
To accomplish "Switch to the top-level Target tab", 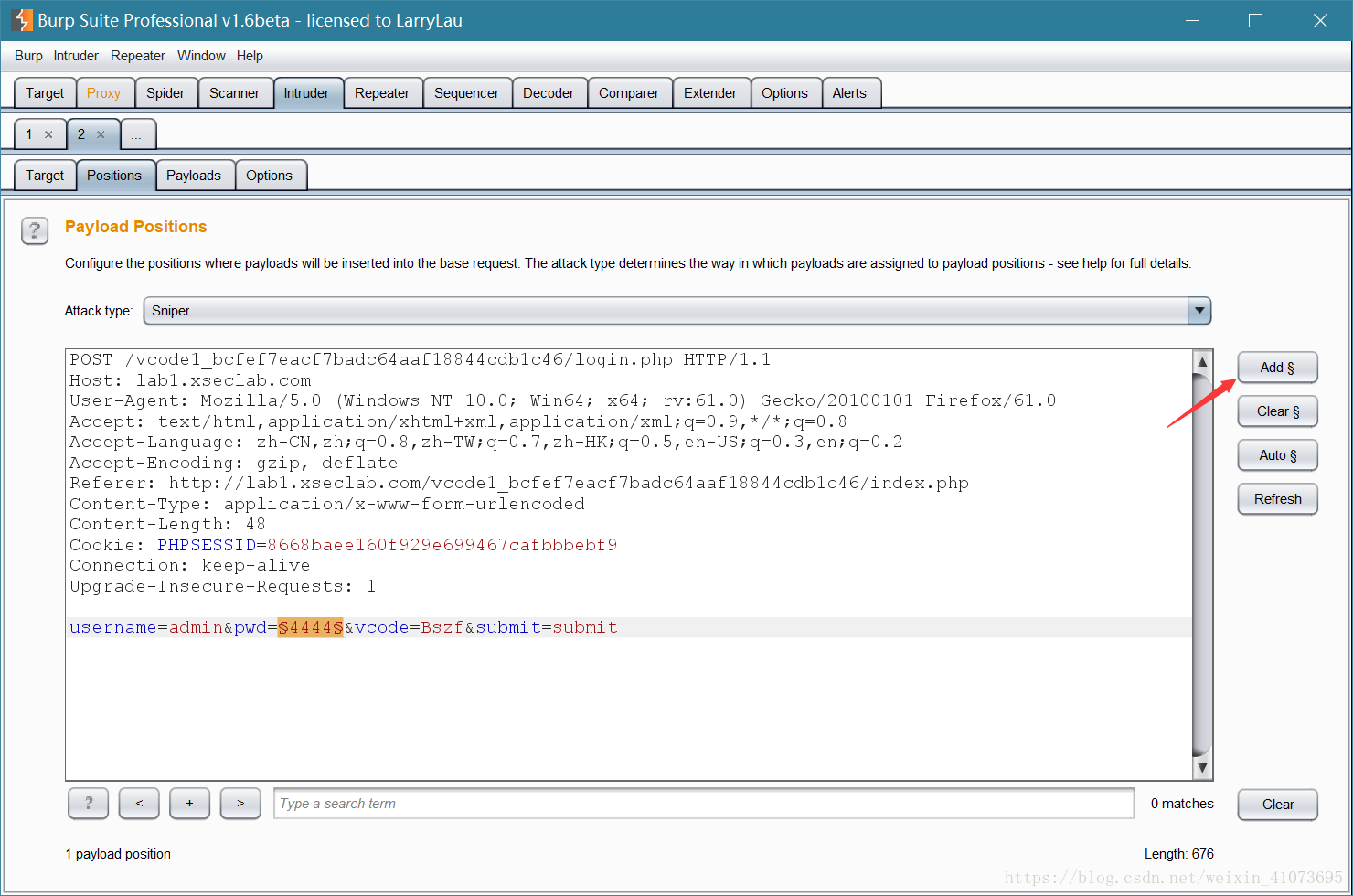I will (x=45, y=93).
